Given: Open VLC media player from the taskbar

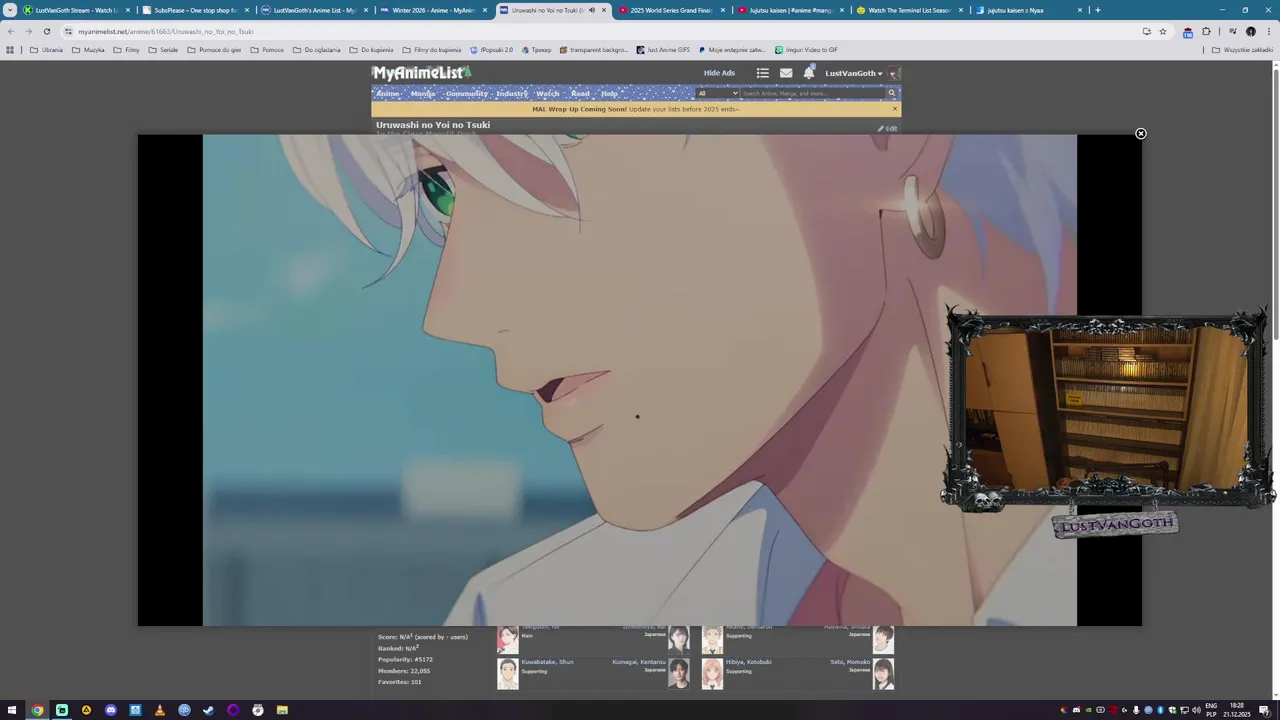Looking at the screenshot, I should (159, 710).
